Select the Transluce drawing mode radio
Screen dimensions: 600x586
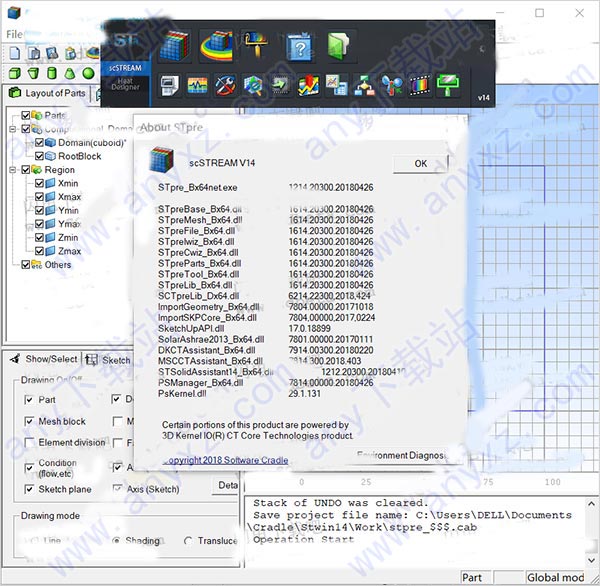tap(188, 541)
